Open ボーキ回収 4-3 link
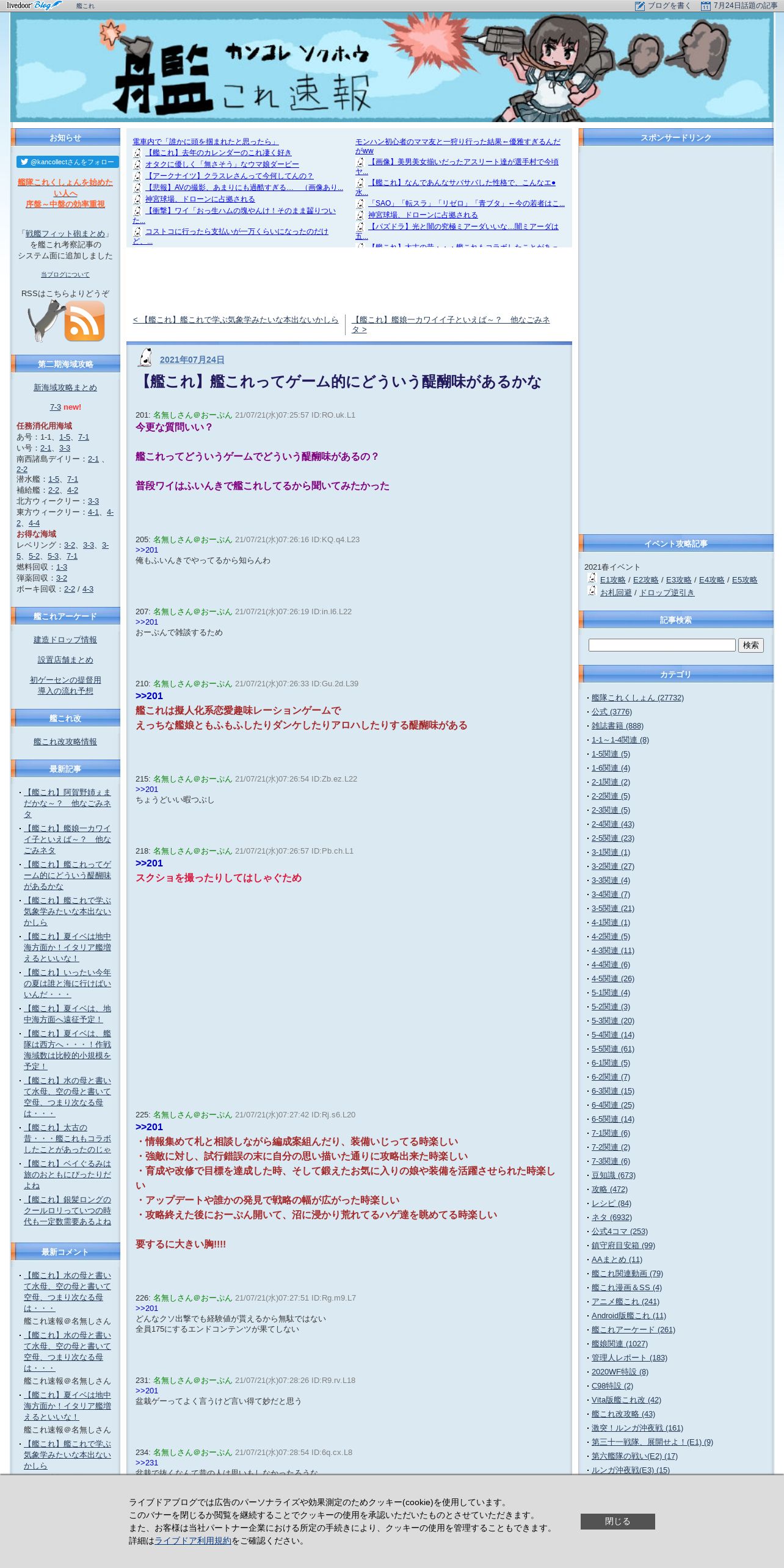The height and width of the screenshot is (1568, 784). pyautogui.click(x=88, y=589)
